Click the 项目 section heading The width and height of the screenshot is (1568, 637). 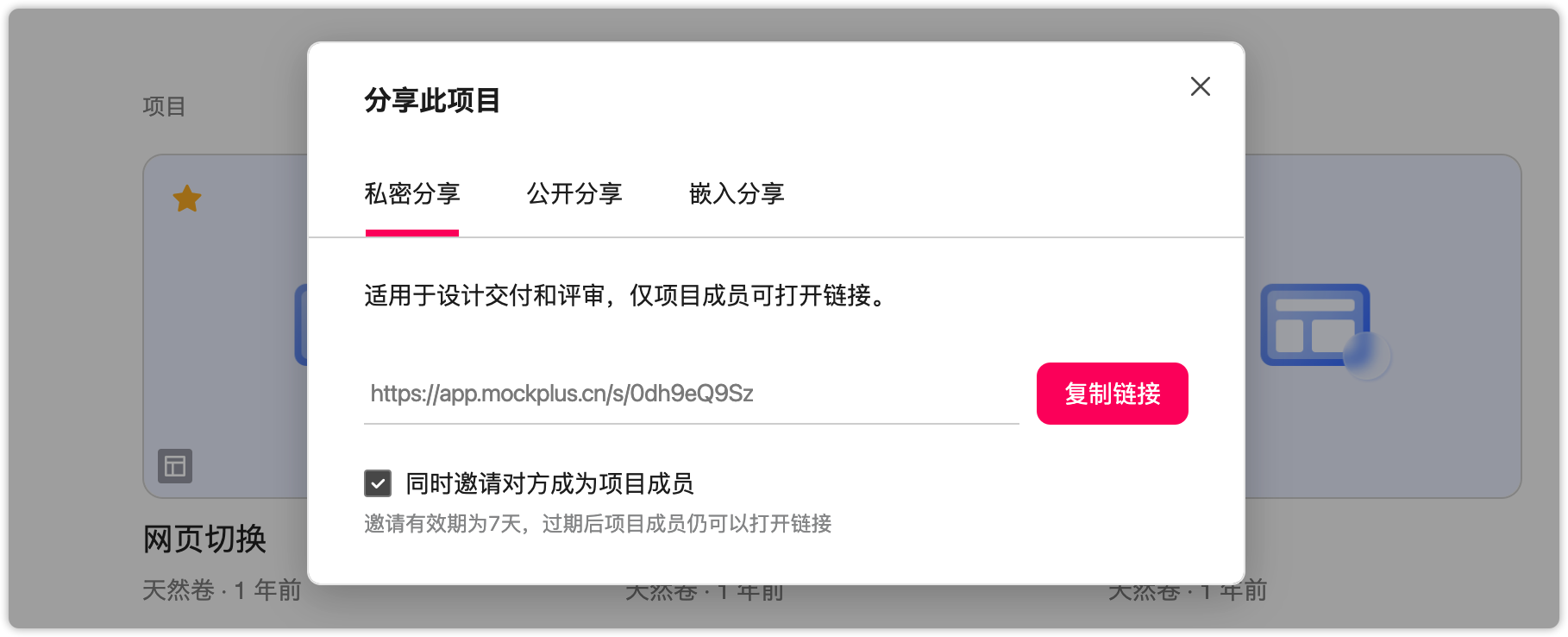click(164, 106)
